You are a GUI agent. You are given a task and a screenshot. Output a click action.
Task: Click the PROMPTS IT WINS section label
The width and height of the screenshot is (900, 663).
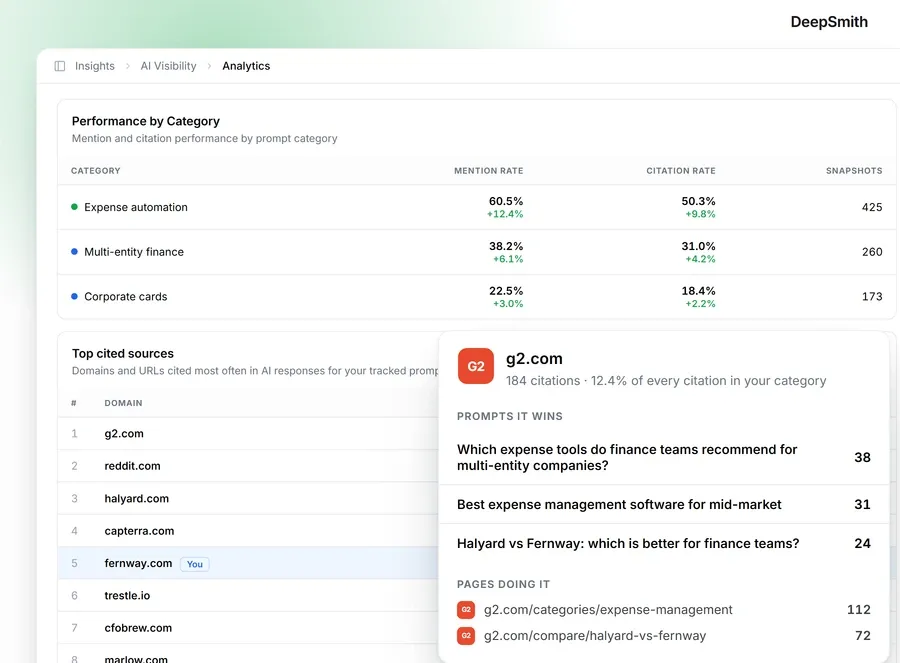(510, 416)
